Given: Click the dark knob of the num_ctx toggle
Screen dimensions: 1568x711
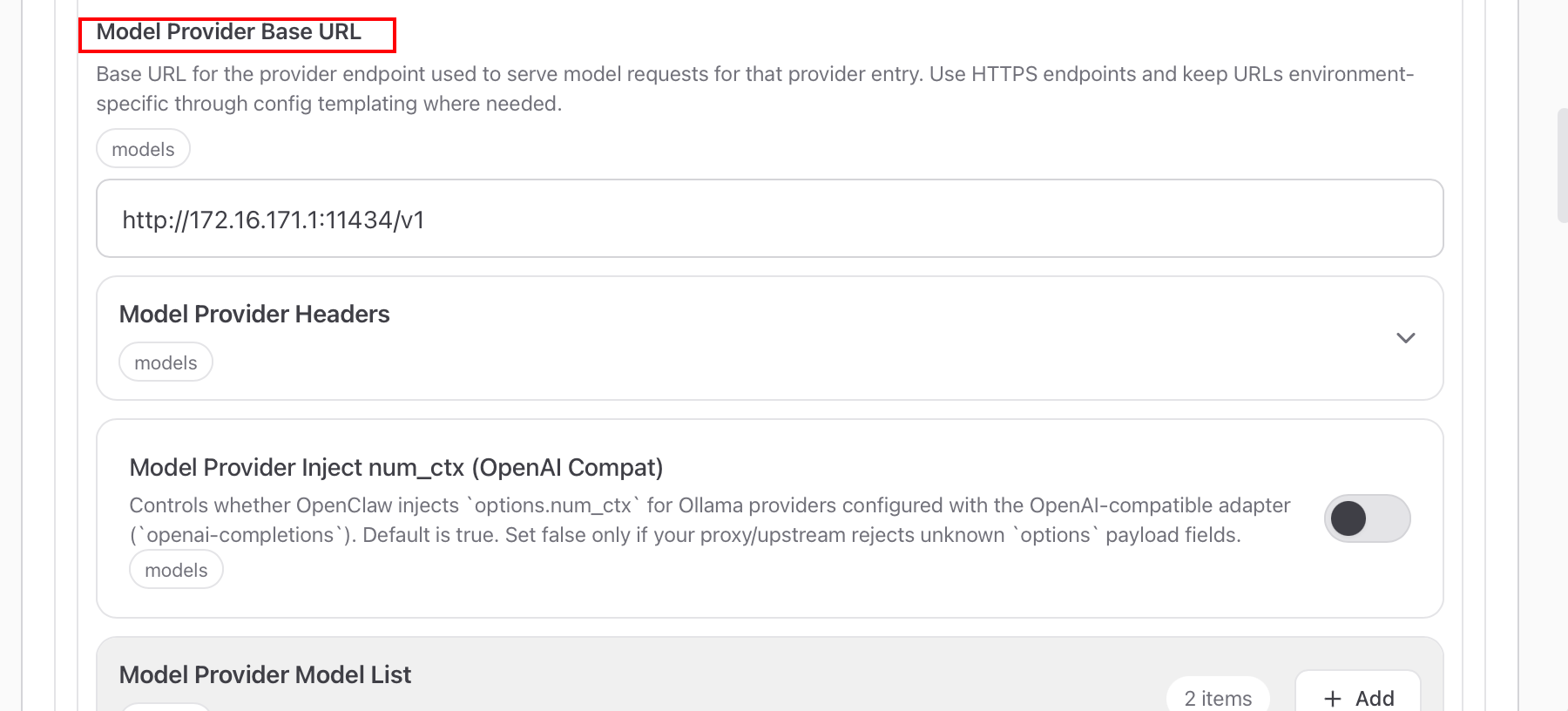Looking at the screenshot, I should [1348, 518].
